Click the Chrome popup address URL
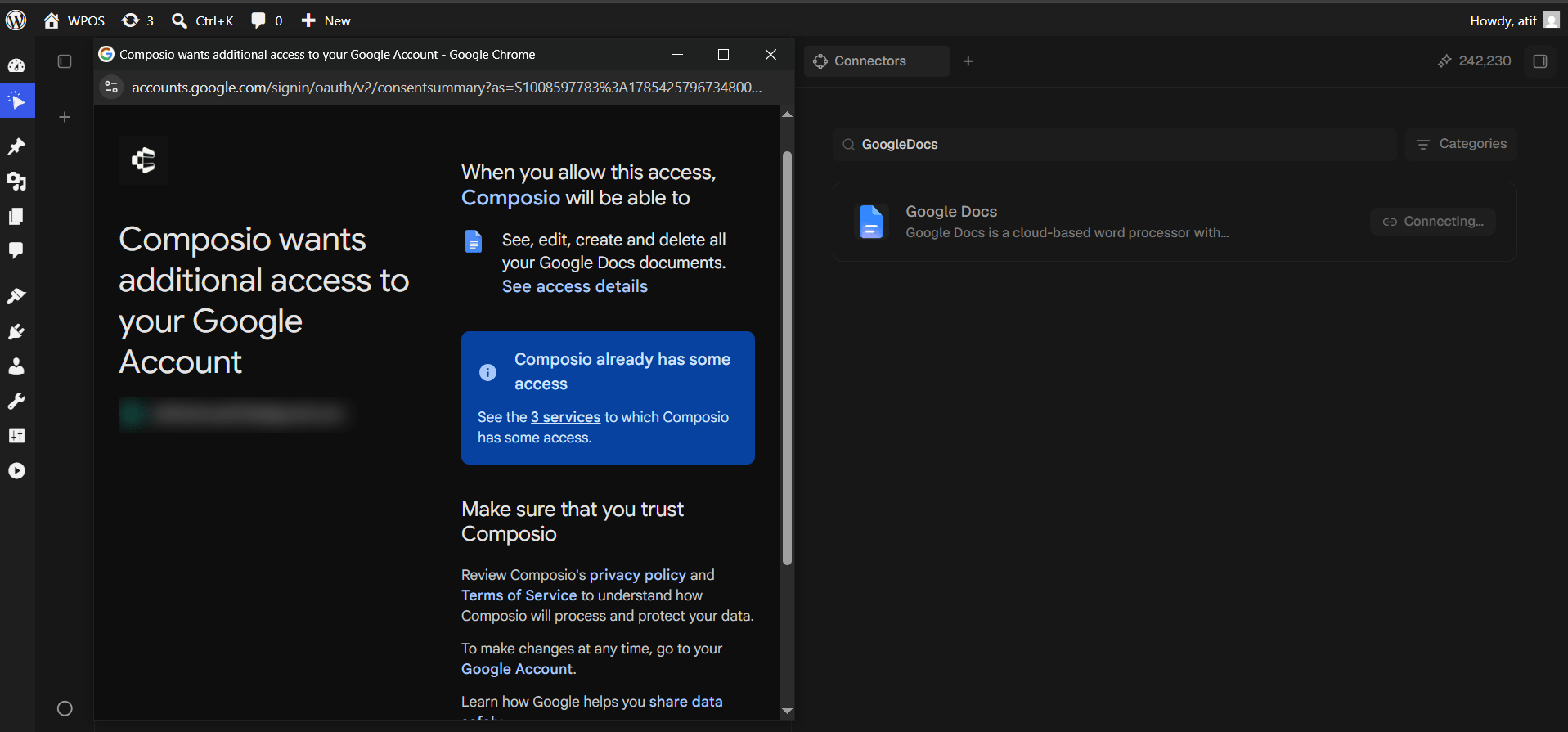The height and width of the screenshot is (732, 1568). tap(447, 88)
